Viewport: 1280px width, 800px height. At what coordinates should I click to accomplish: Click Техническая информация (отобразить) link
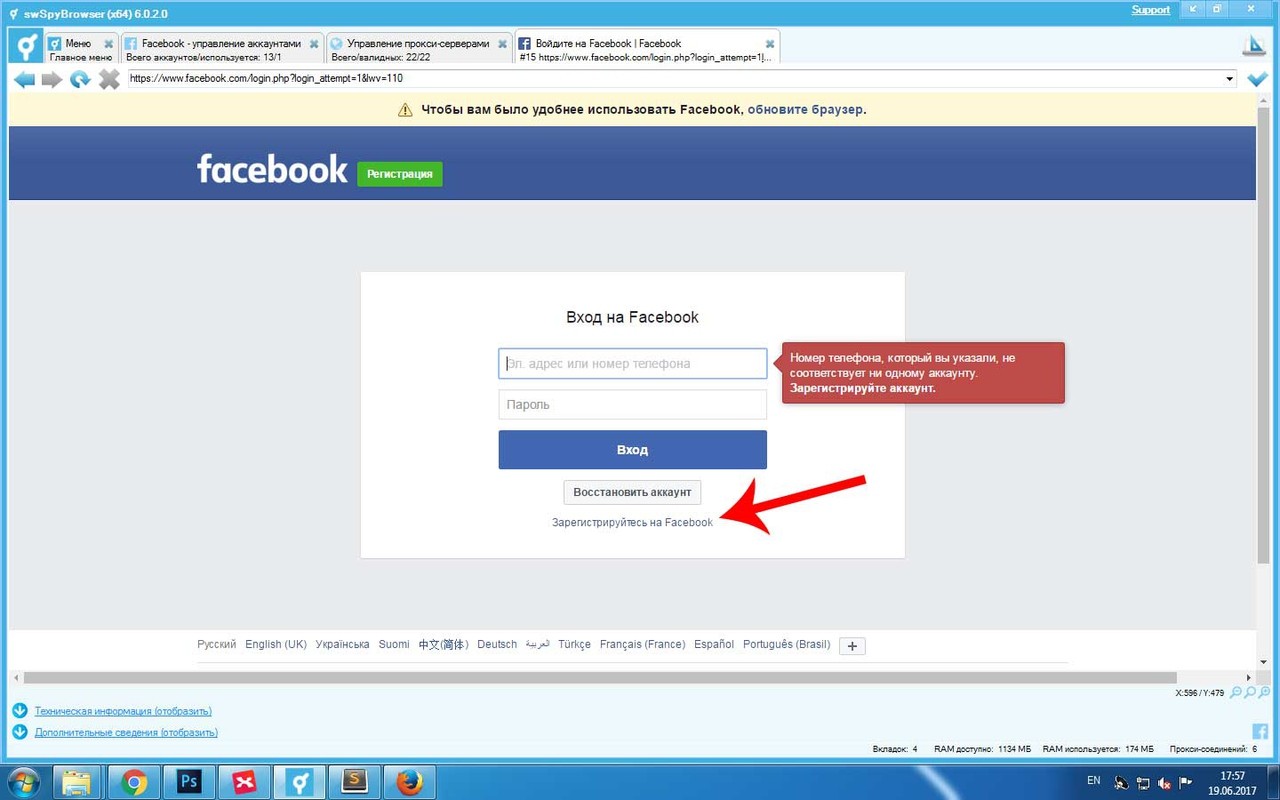(123, 711)
